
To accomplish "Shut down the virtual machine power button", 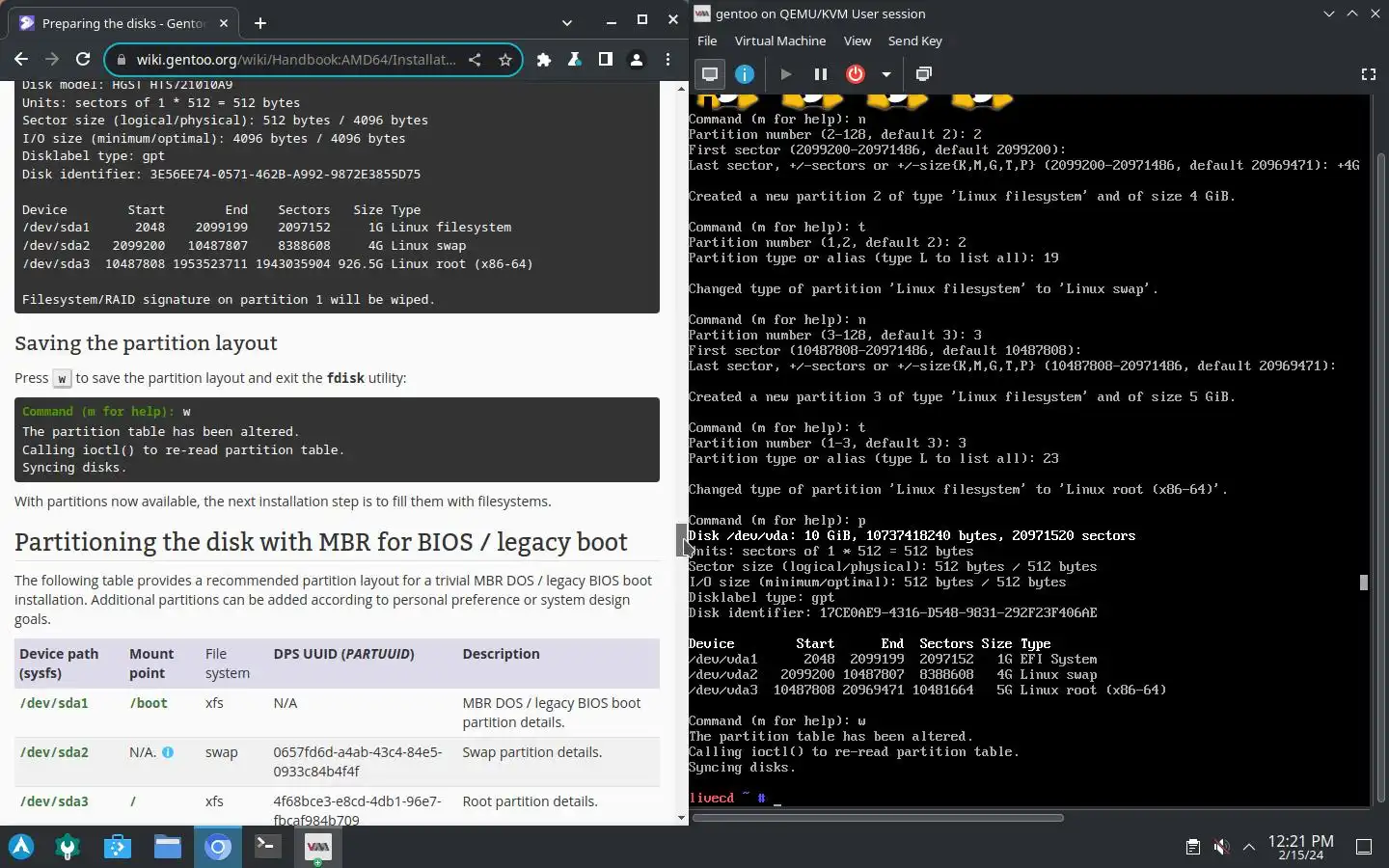I will (856, 74).
